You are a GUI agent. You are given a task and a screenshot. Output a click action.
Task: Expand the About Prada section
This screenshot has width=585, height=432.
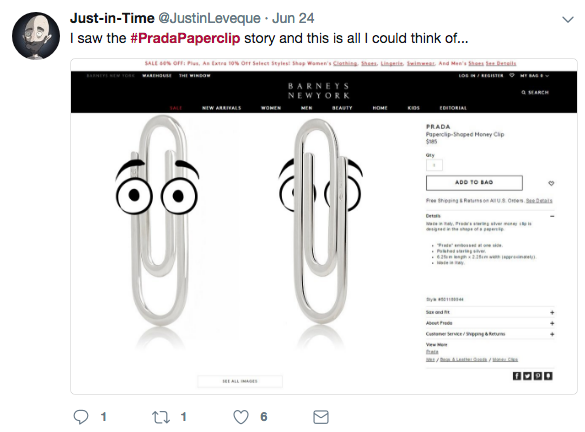tap(490, 323)
